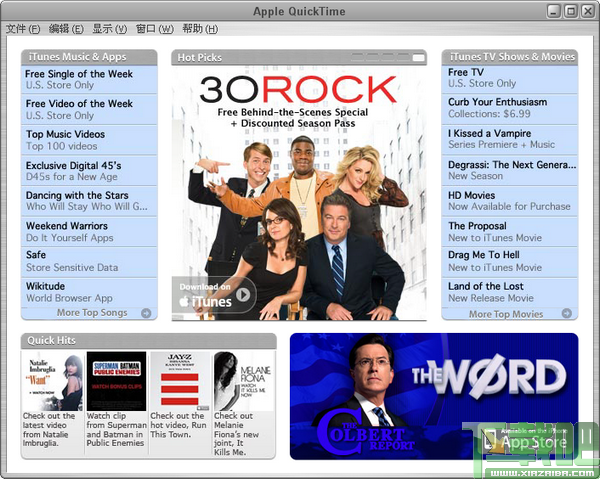Open Dancing with the Stars entry
The height and width of the screenshot is (479, 600).
coord(89,201)
